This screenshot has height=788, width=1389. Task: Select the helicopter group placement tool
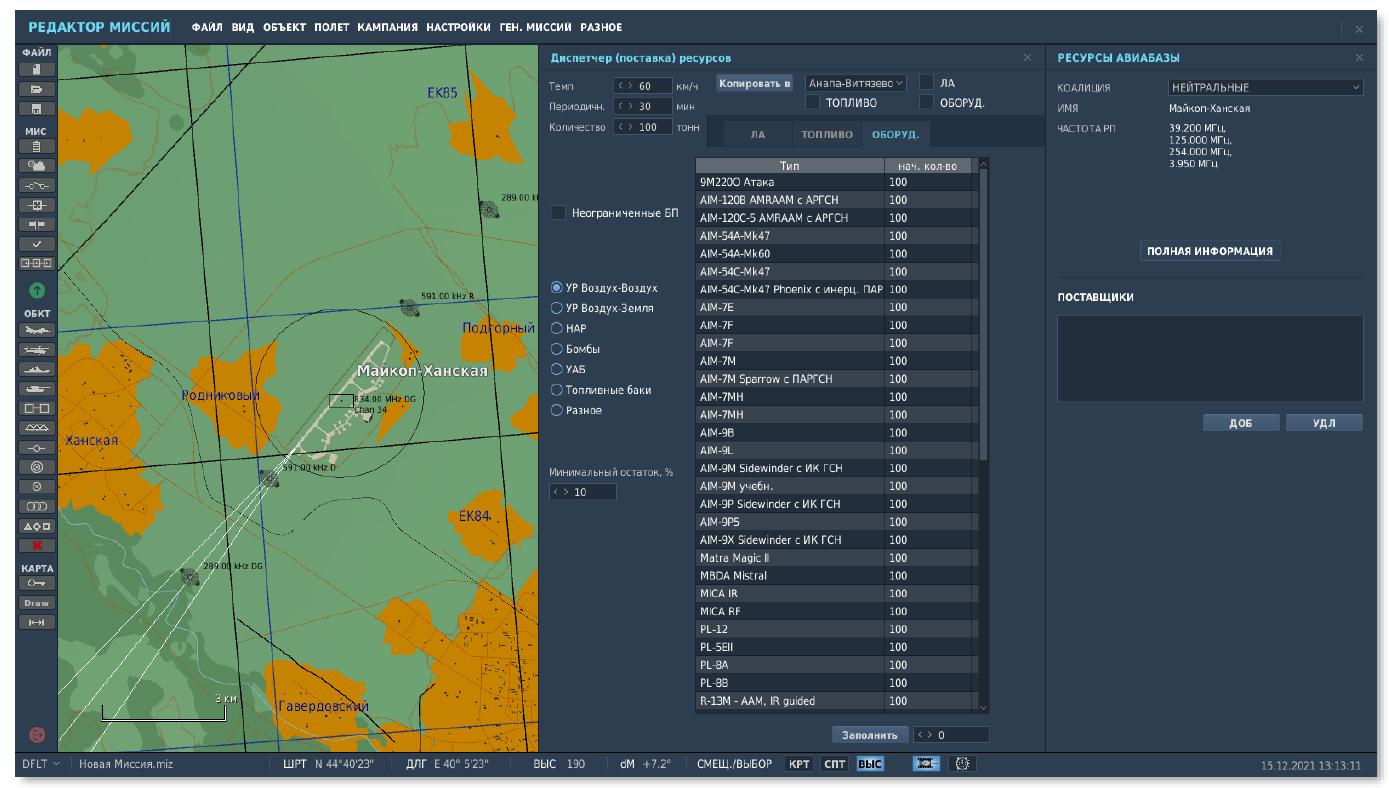(x=37, y=350)
